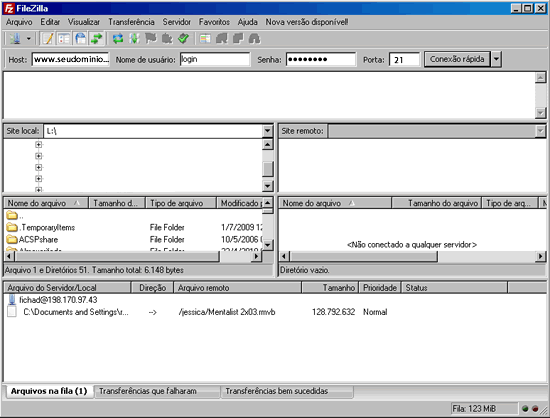Click red activity indicator in status bar
The width and height of the screenshot is (550, 418).
pyautogui.click(x=535, y=409)
